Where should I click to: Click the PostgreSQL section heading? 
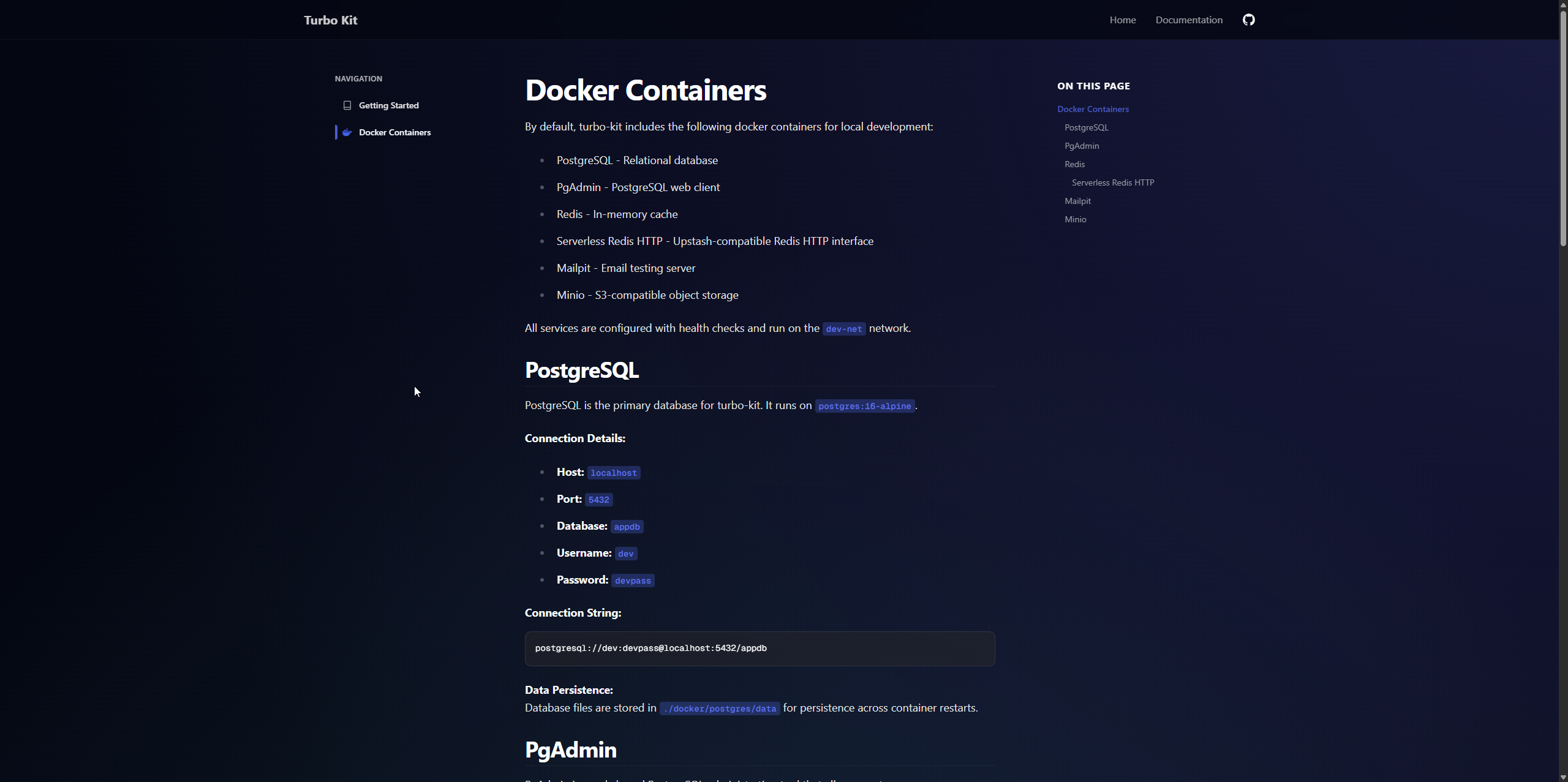click(581, 370)
